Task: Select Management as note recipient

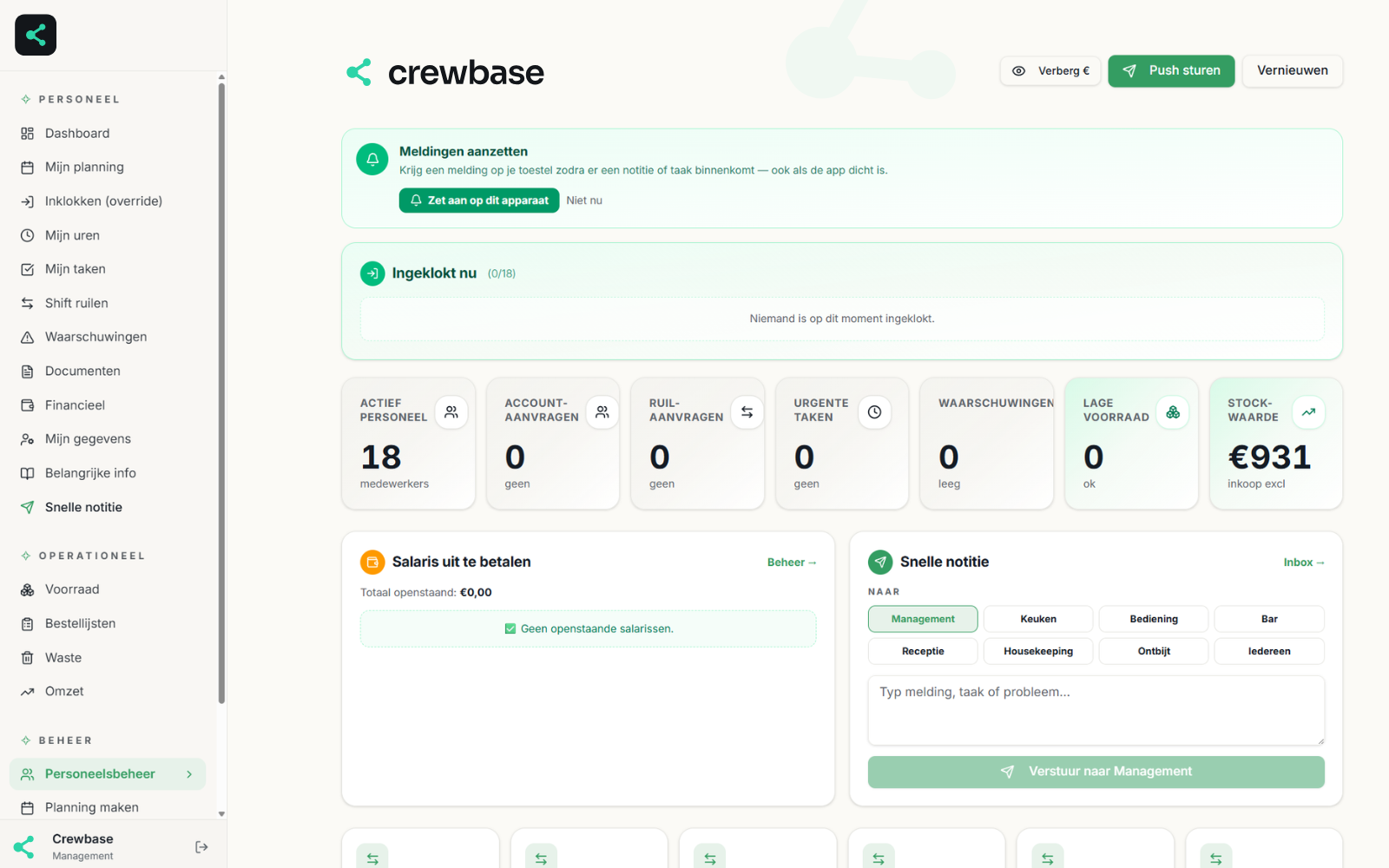Action: [923, 619]
